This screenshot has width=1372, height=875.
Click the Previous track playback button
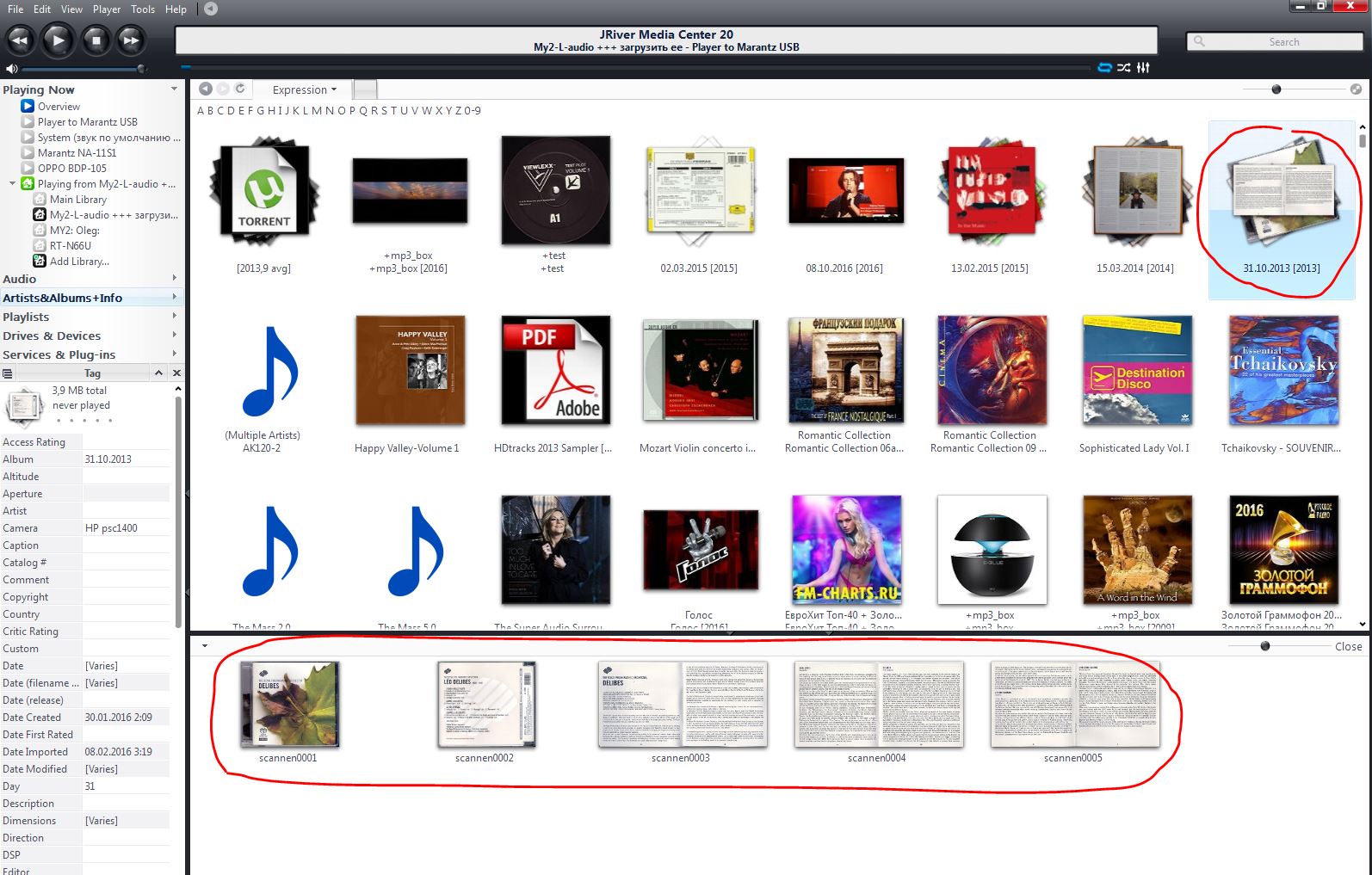point(20,40)
